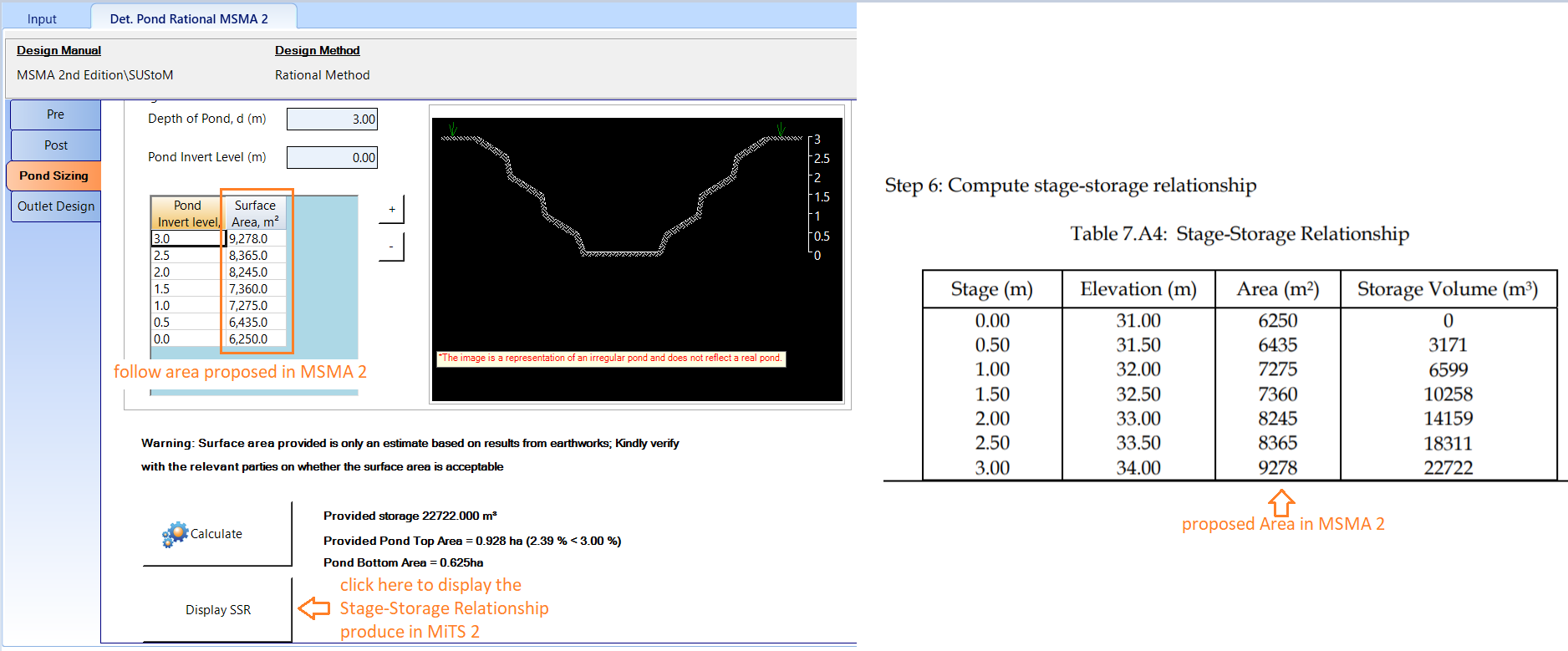Select the 7,360.0 surface area cell

coord(256,289)
